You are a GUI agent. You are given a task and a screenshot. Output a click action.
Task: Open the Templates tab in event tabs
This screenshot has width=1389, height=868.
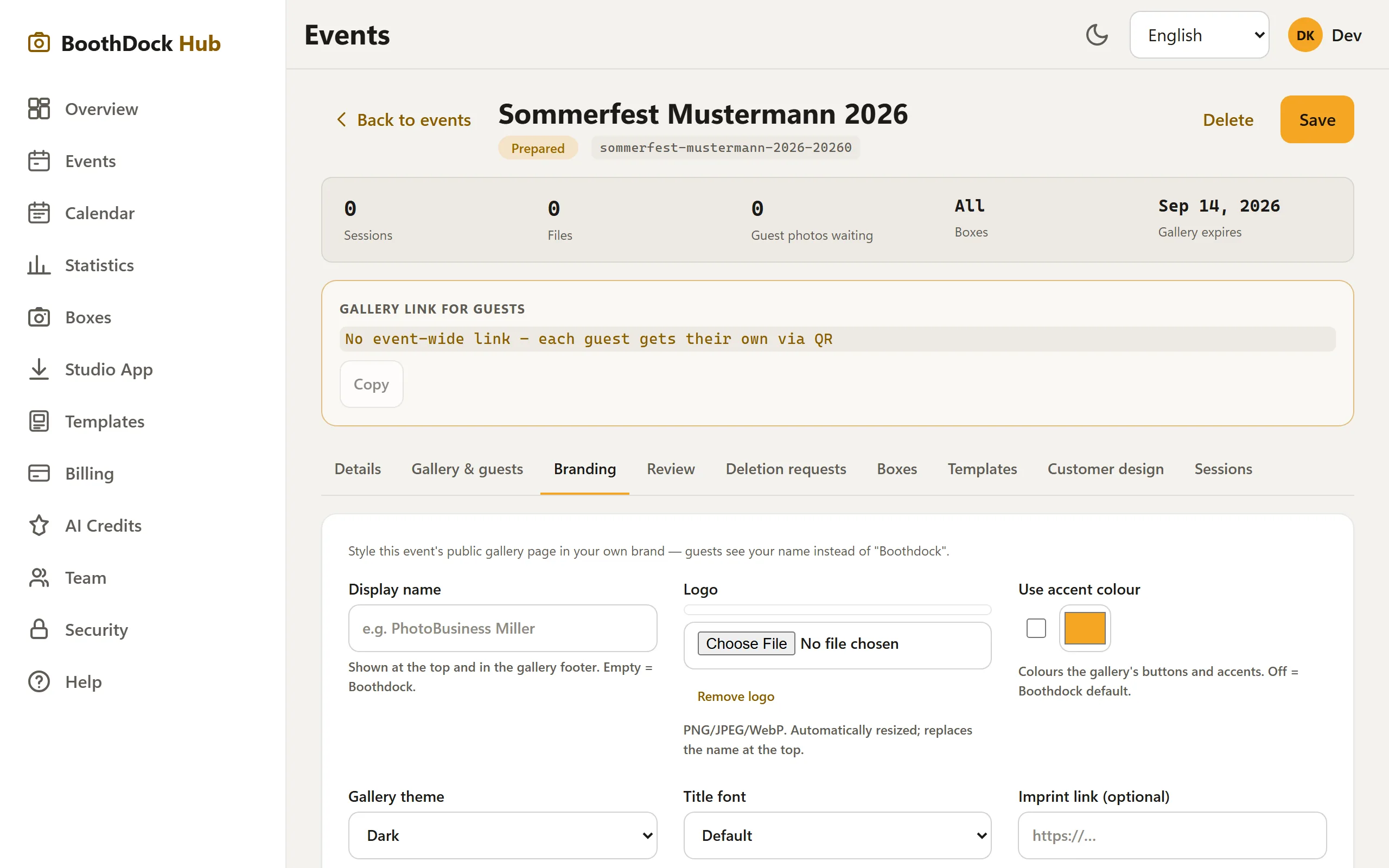(x=982, y=469)
